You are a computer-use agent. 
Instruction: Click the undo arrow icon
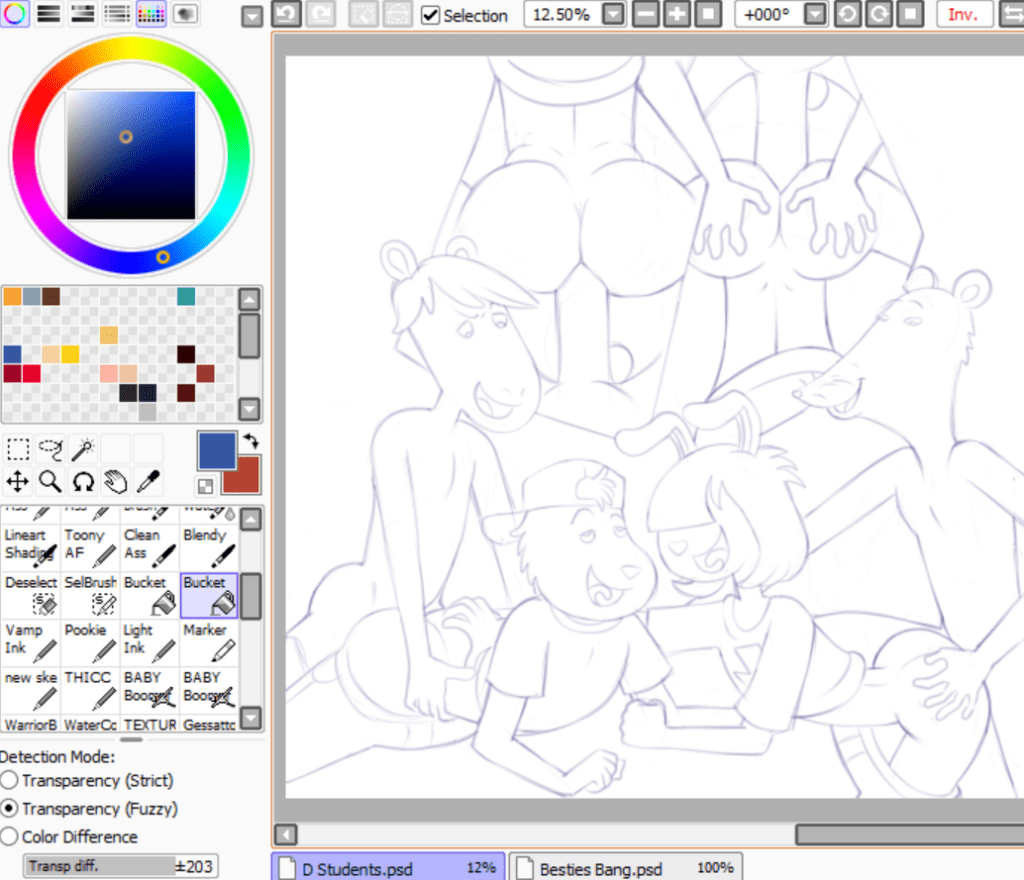pyautogui.click(x=286, y=15)
